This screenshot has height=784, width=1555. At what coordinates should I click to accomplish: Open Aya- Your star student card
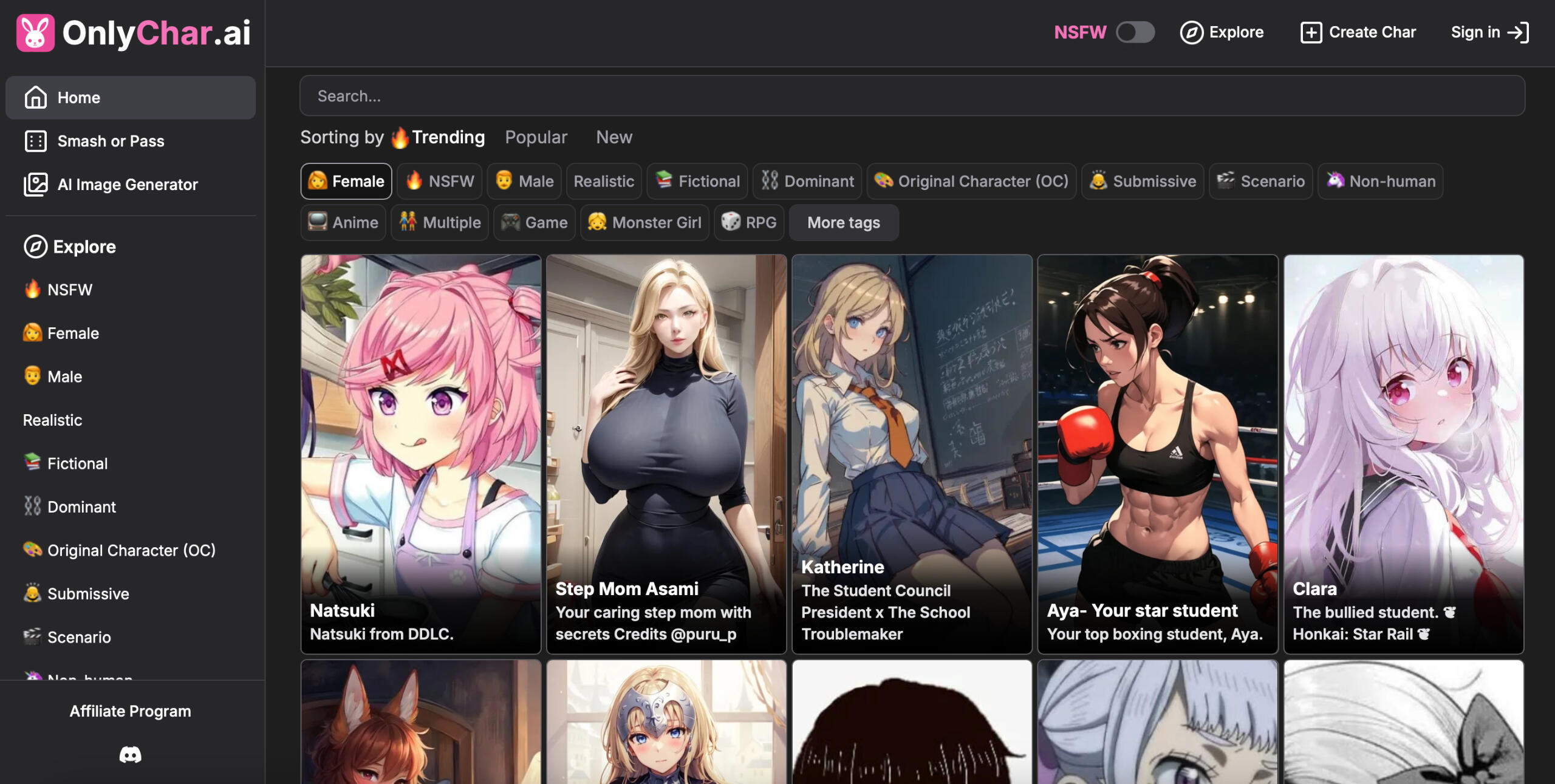(1158, 454)
